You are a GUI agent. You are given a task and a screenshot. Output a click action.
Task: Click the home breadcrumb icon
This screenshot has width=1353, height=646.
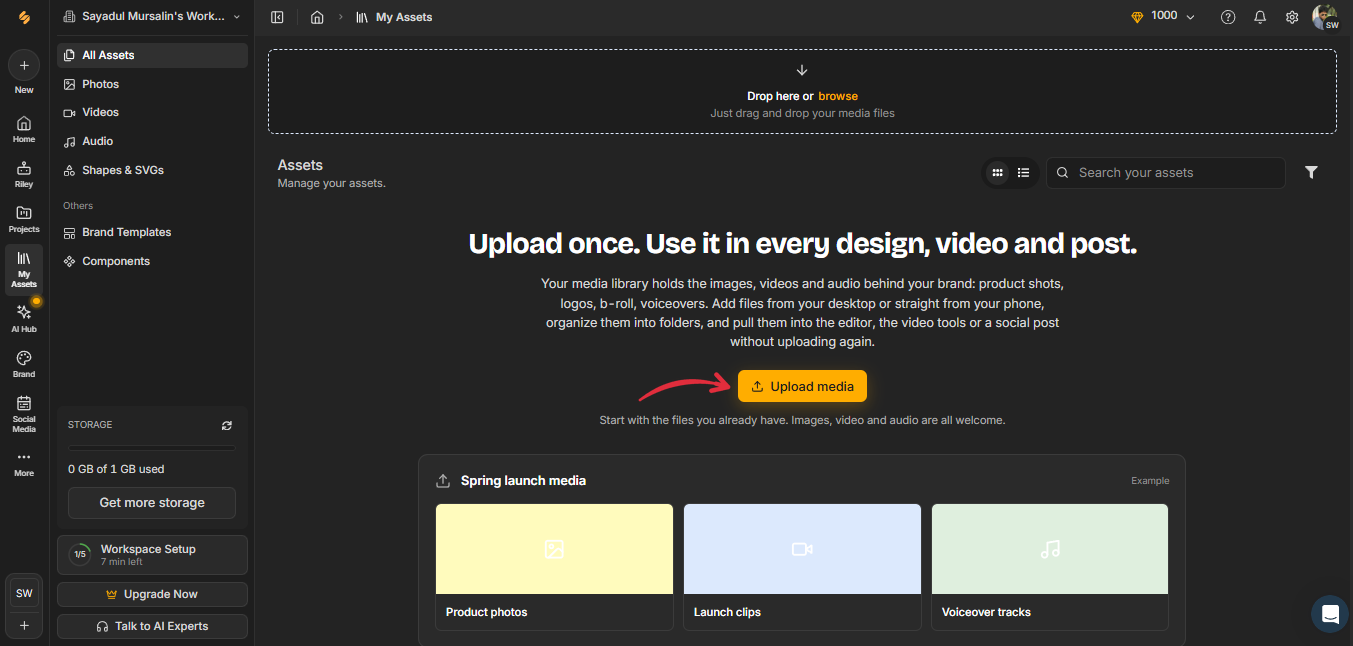tap(317, 17)
